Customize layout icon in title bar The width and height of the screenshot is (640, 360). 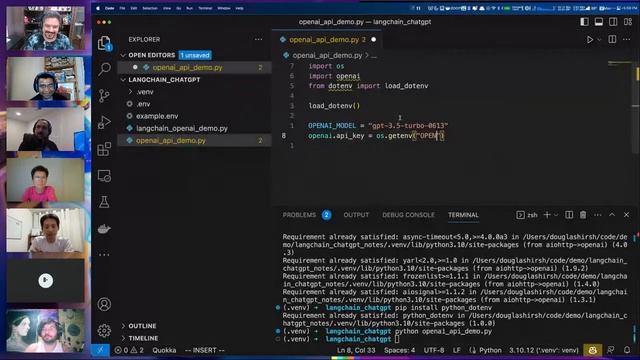[628, 22]
